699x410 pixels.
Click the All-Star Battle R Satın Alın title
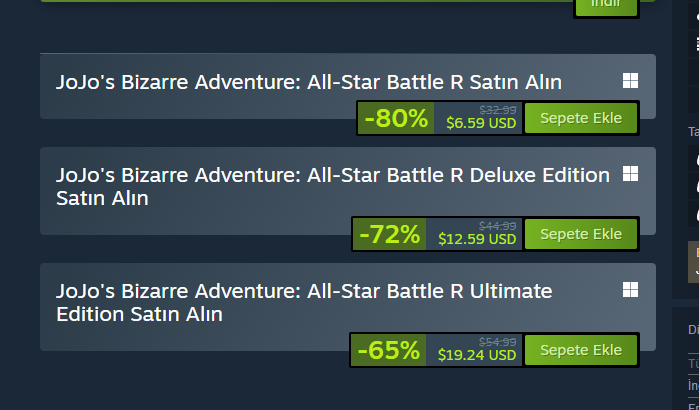309,81
